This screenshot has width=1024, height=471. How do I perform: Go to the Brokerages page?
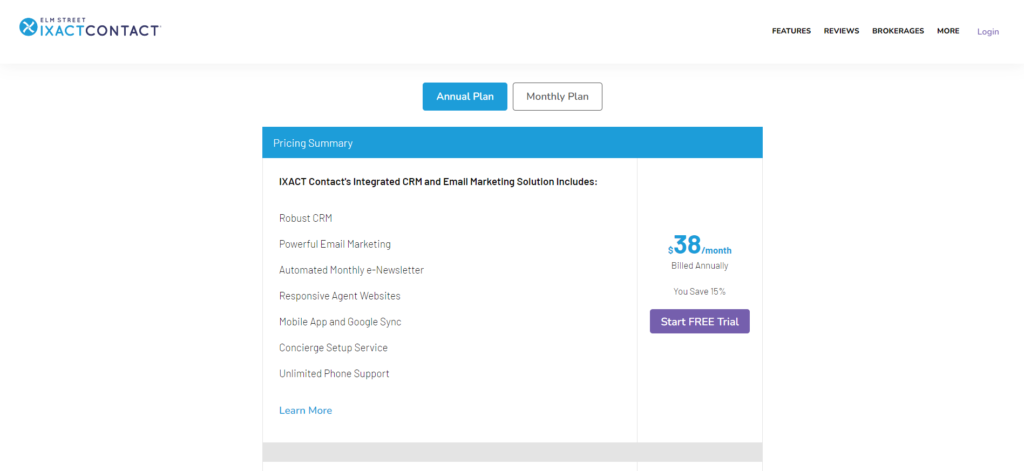898,31
